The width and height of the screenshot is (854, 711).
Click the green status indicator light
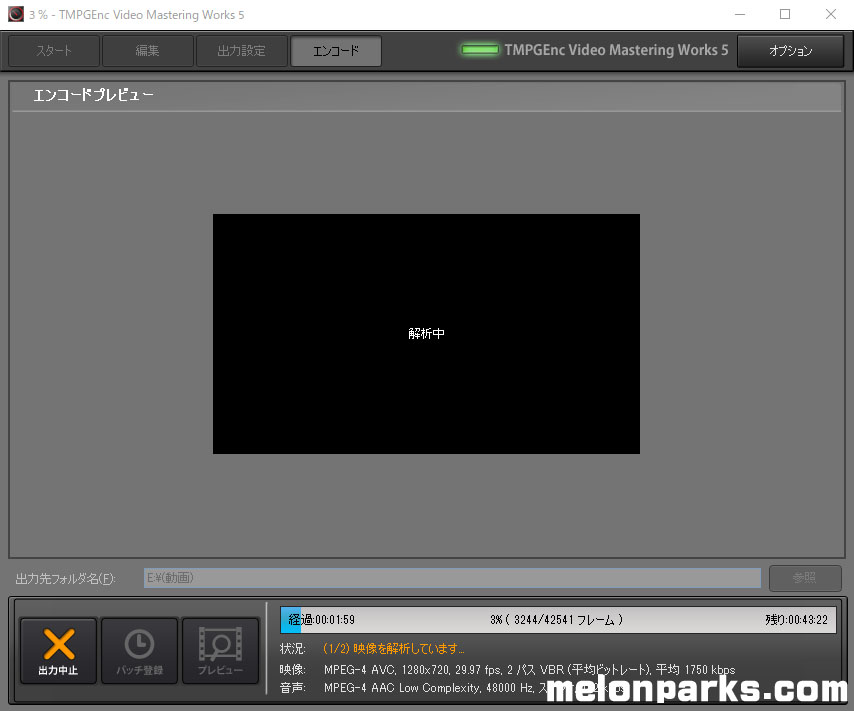479,50
